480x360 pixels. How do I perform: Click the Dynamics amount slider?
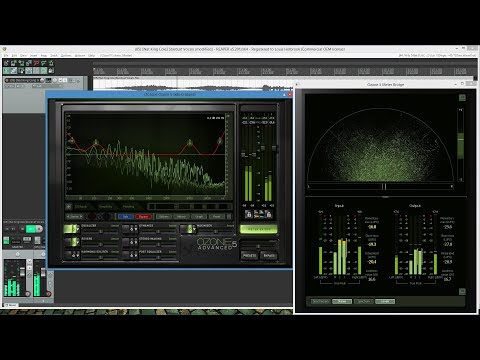point(158,231)
